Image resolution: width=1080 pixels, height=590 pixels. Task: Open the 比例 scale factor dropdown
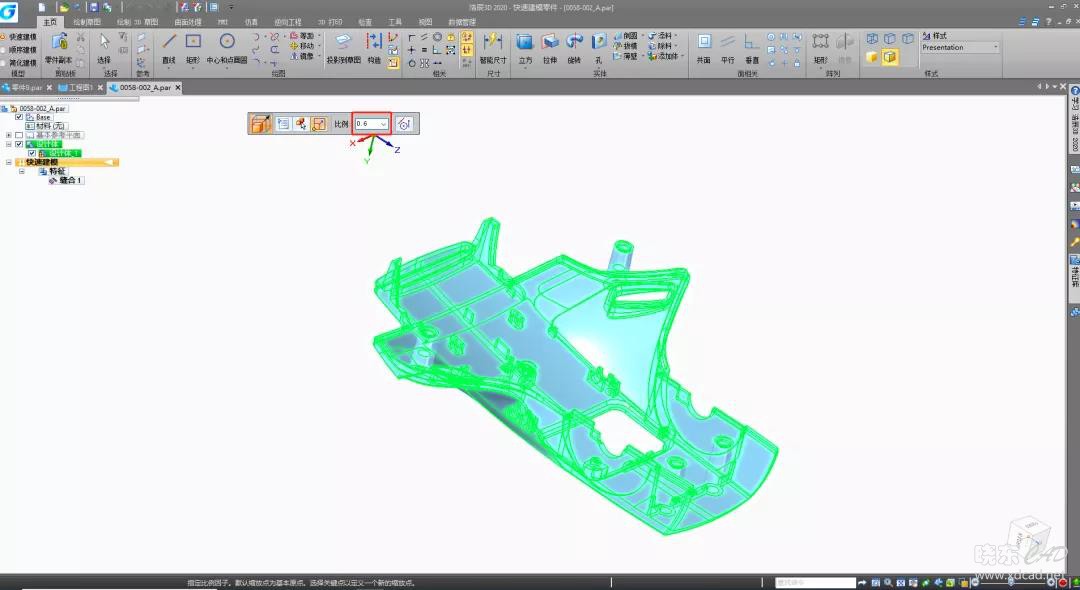coord(383,124)
